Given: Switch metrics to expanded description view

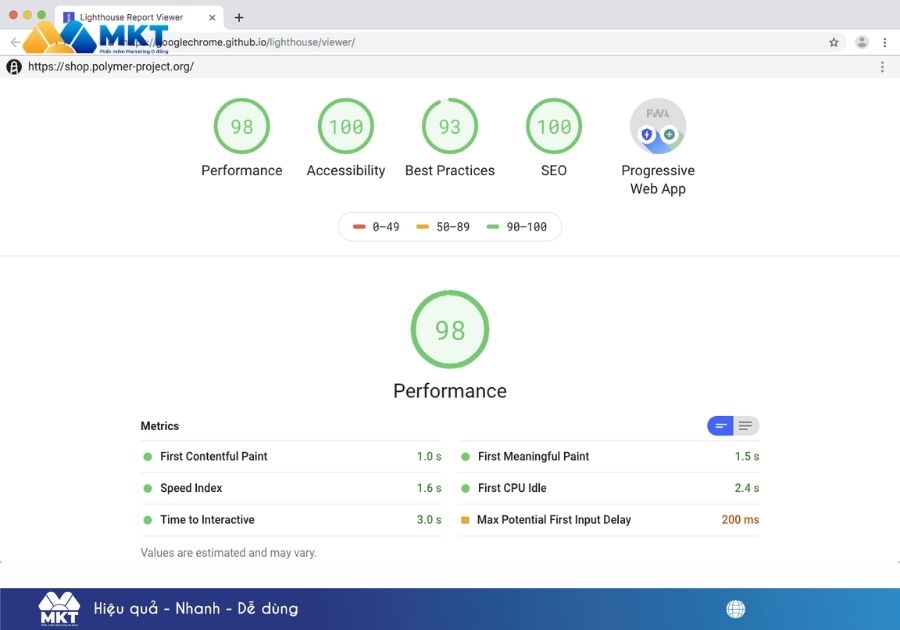Looking at the screenshot, I should click(x=746, y=426).
